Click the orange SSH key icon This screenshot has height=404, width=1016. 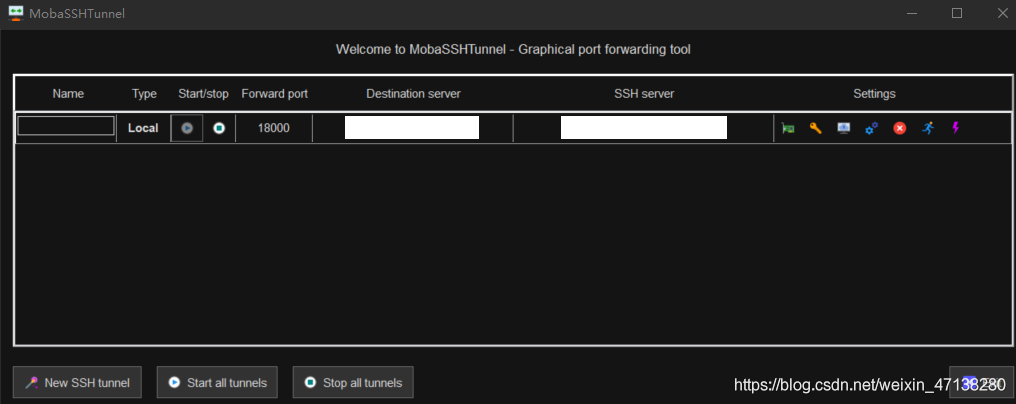pyautogui.click(x=816, y=128)
